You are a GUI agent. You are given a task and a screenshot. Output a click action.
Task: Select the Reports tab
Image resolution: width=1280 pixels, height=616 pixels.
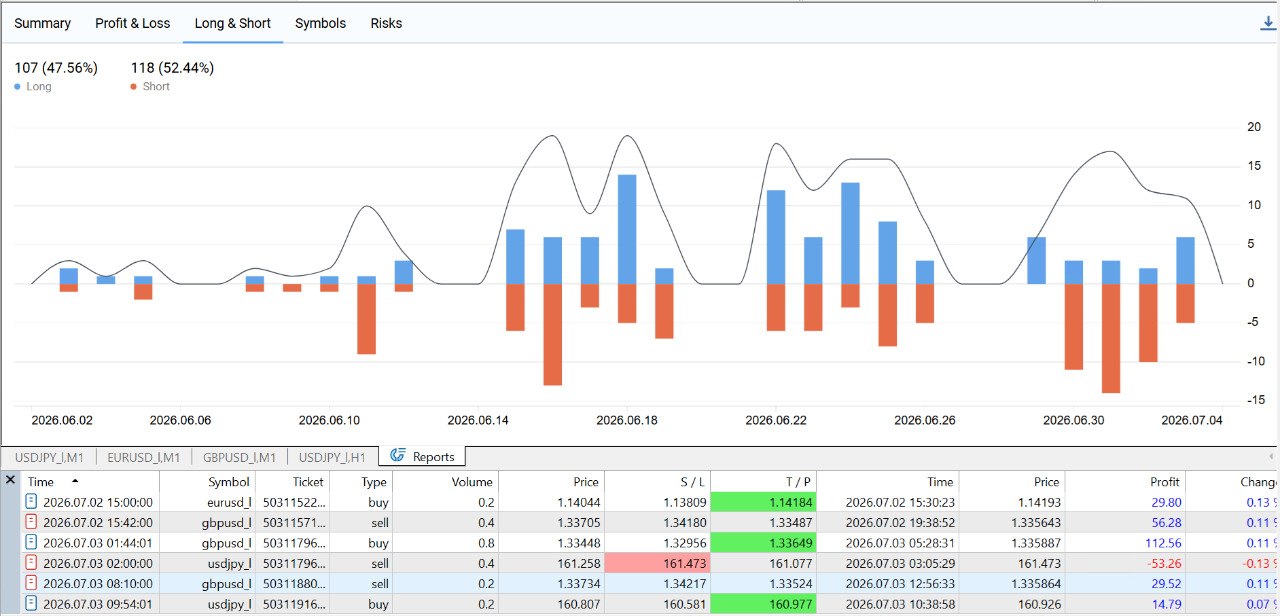point(422,457)
